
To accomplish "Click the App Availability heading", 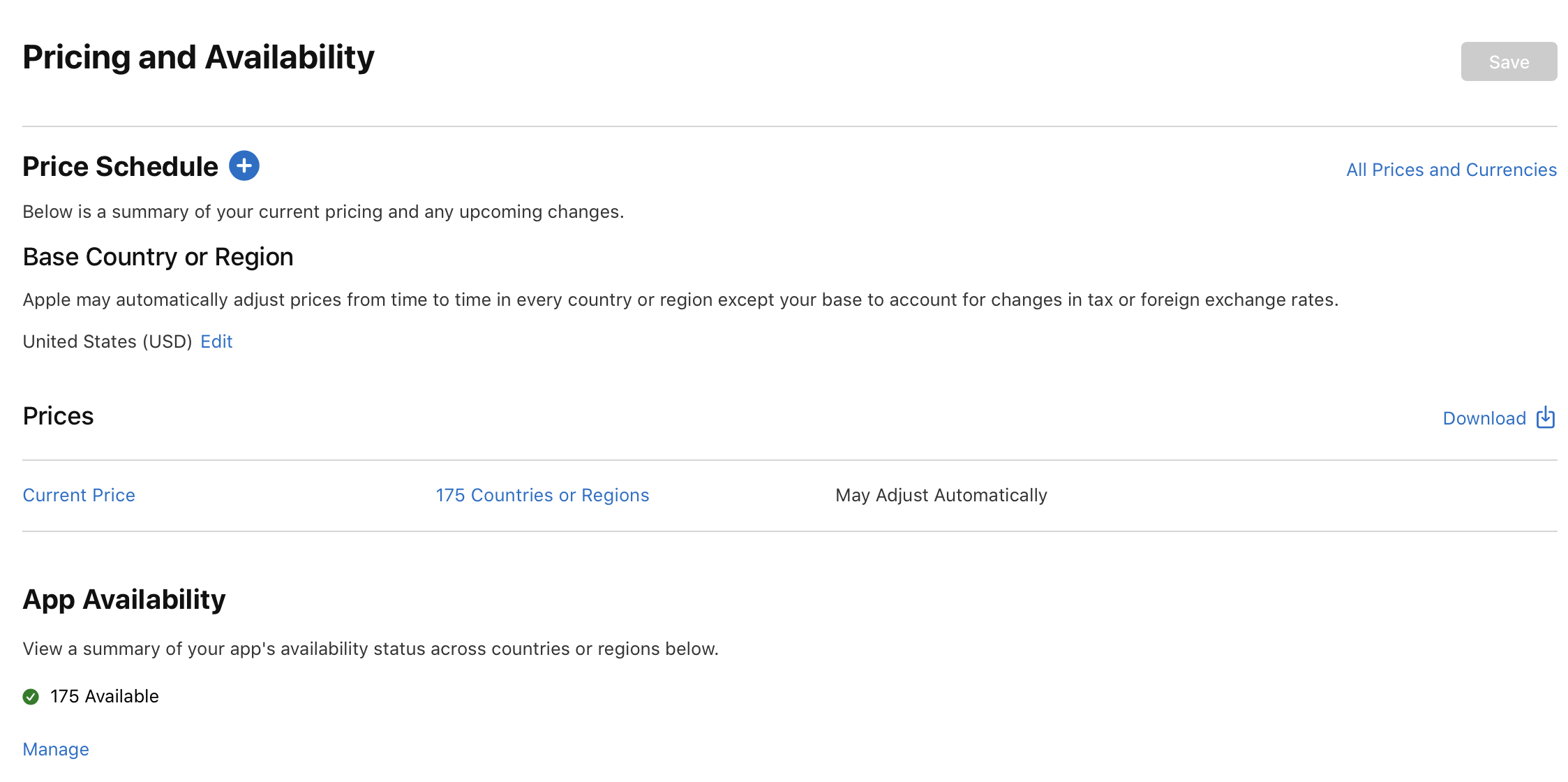I will click(x=124, y=598).
